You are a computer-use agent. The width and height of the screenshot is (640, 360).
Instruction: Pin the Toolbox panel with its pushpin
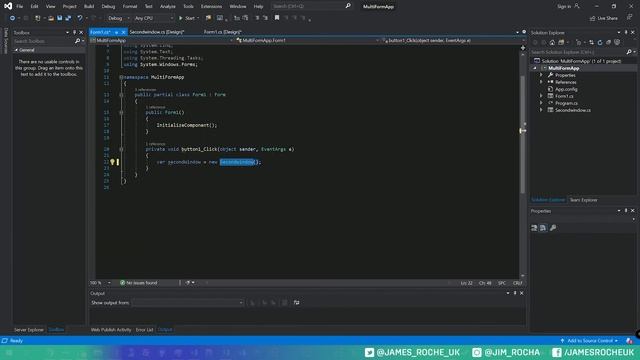click(x=74, y=32)
